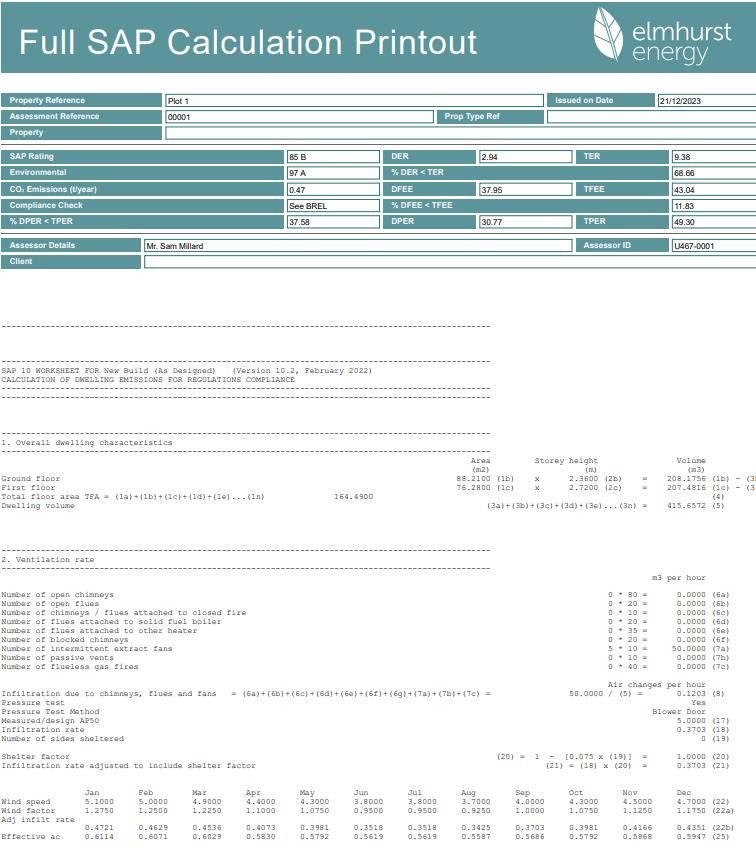Select the DPER value 30.77
The width and height of the screenshot is (756, 846).
click(x=525, y=222)
